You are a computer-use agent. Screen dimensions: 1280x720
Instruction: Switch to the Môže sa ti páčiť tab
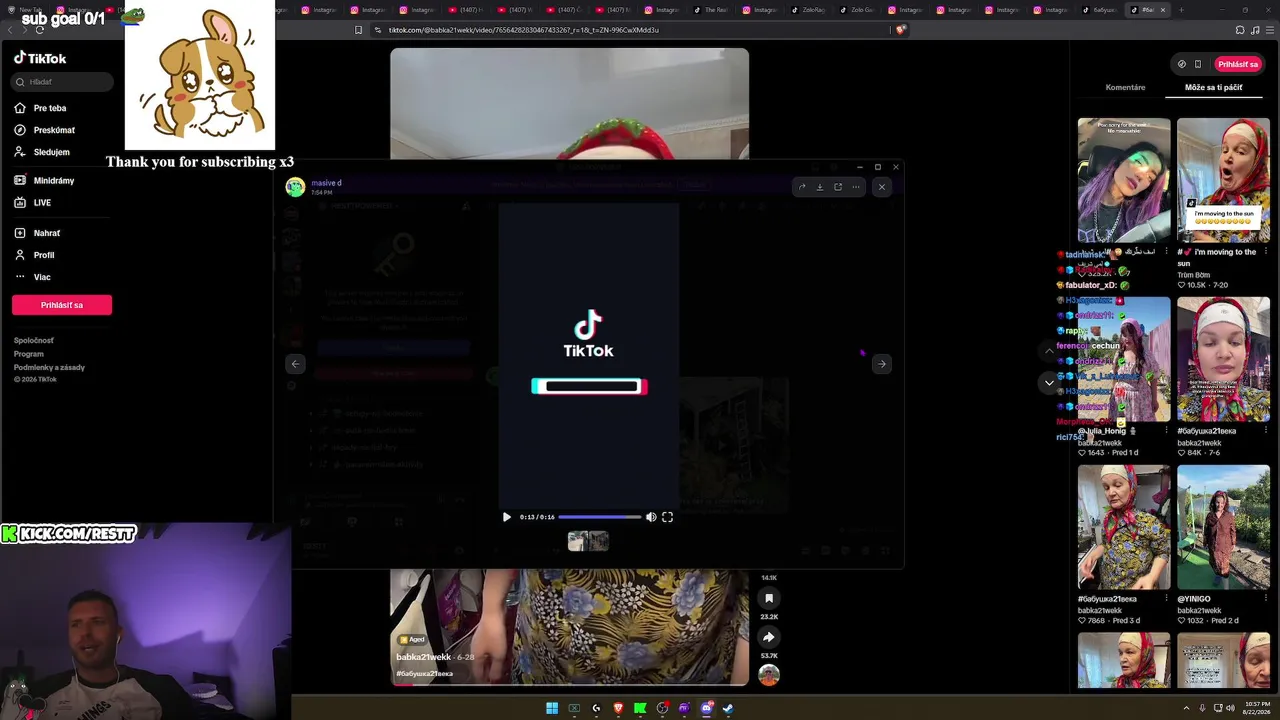point(1213,88)
